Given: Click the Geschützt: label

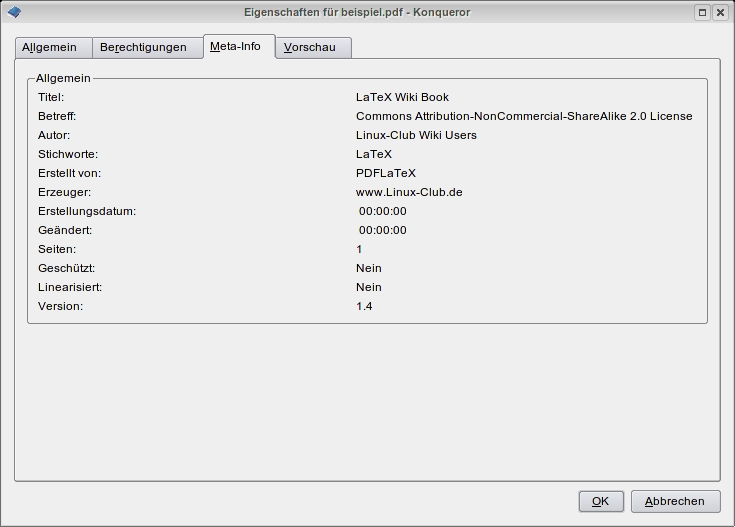Looking at the screenshot, I should pos(67,268).
